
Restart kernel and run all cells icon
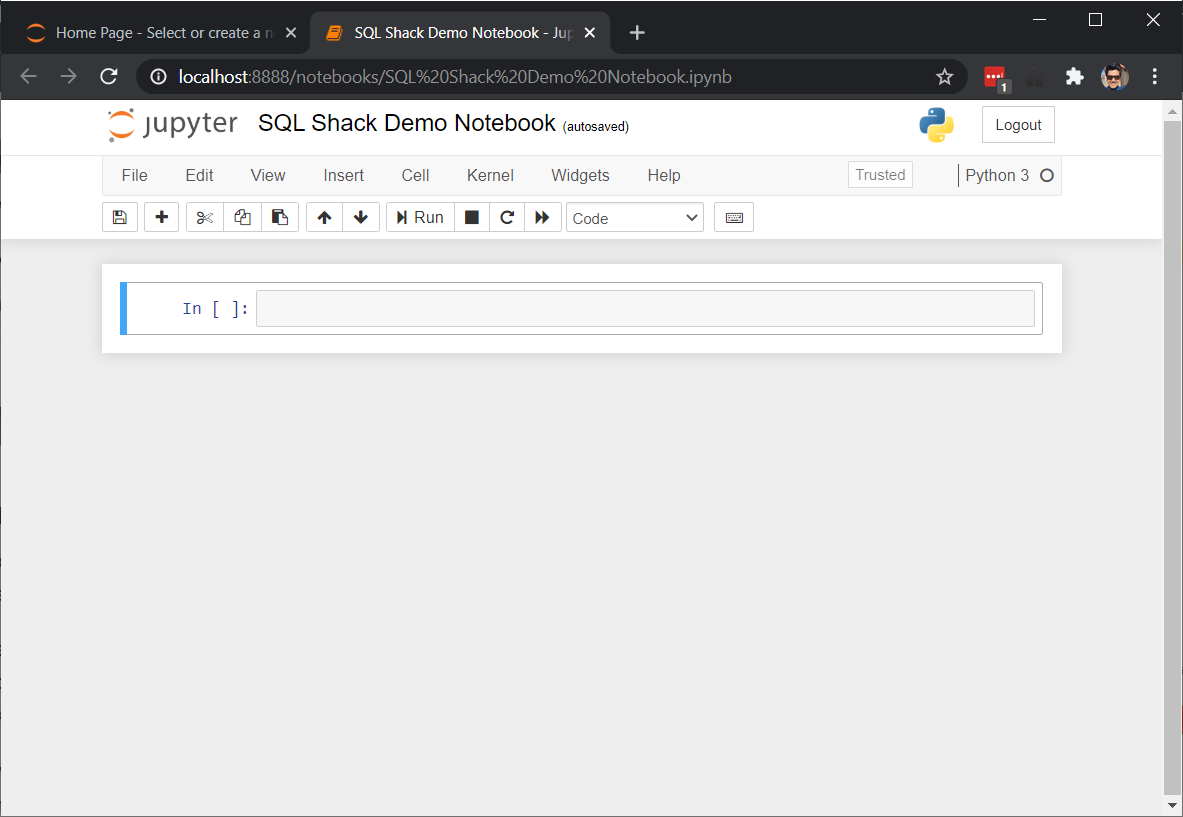tap(542, 217)
